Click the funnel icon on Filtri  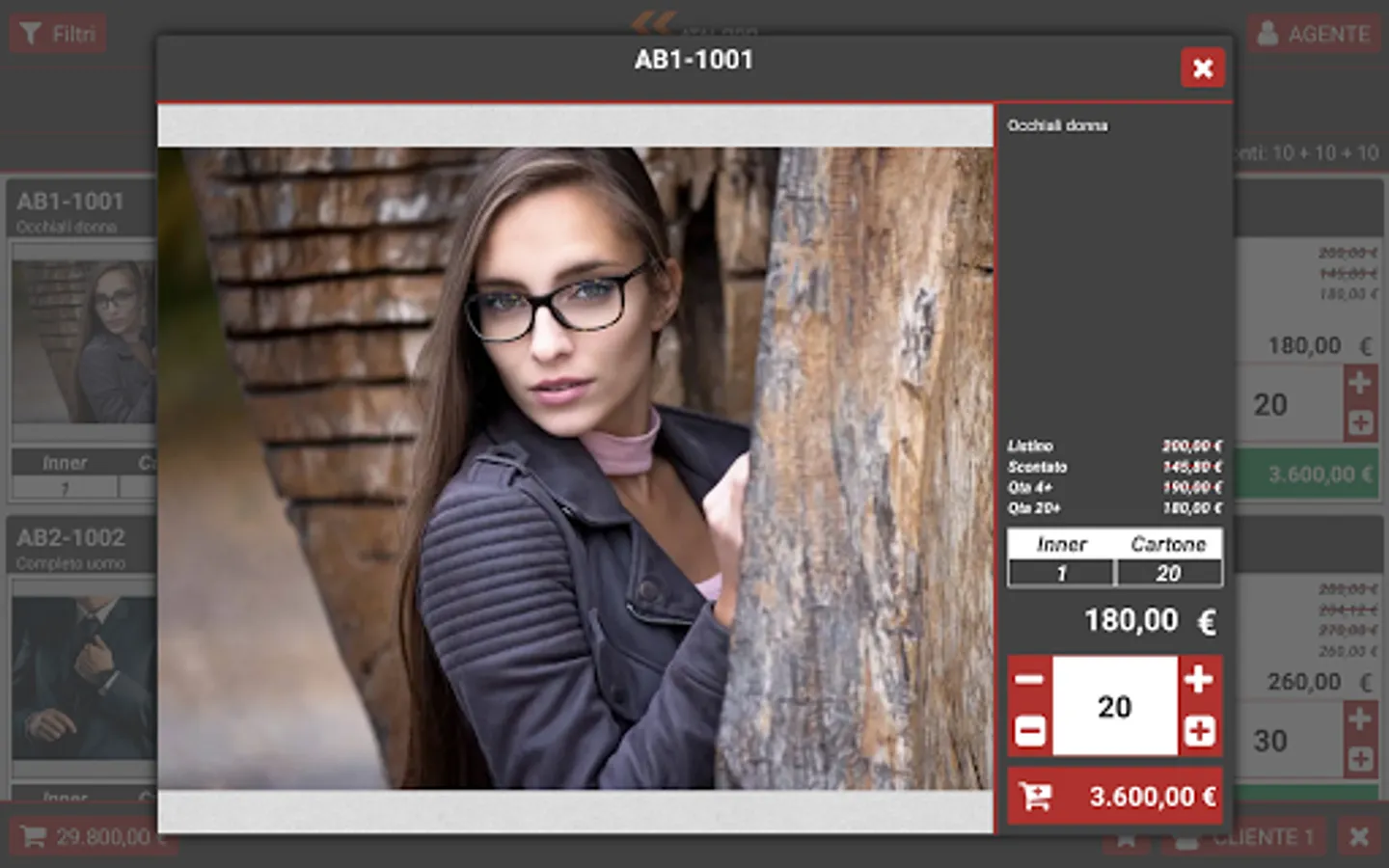tap(31, 34)
